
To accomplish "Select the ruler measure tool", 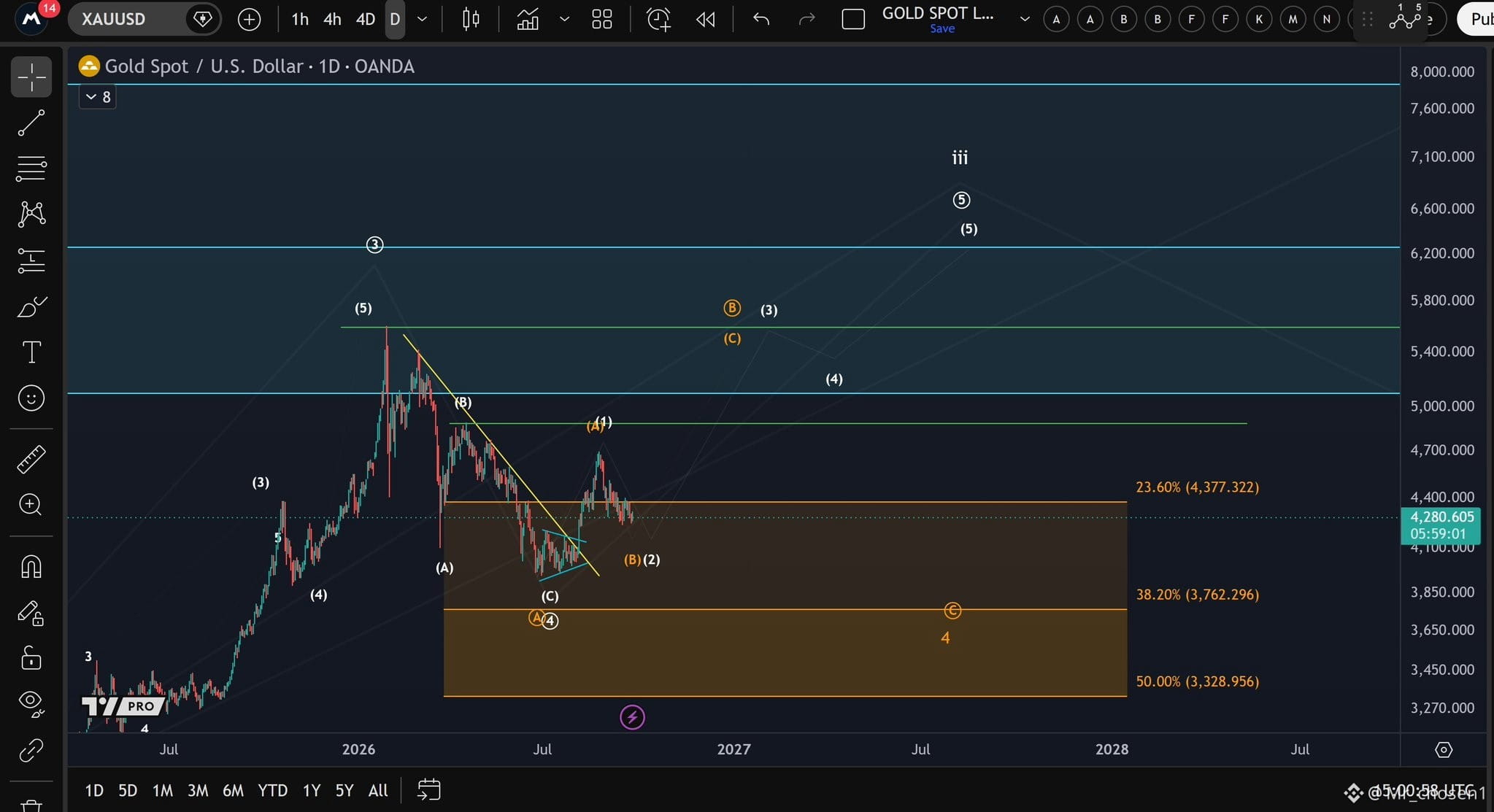I will 31,460.
